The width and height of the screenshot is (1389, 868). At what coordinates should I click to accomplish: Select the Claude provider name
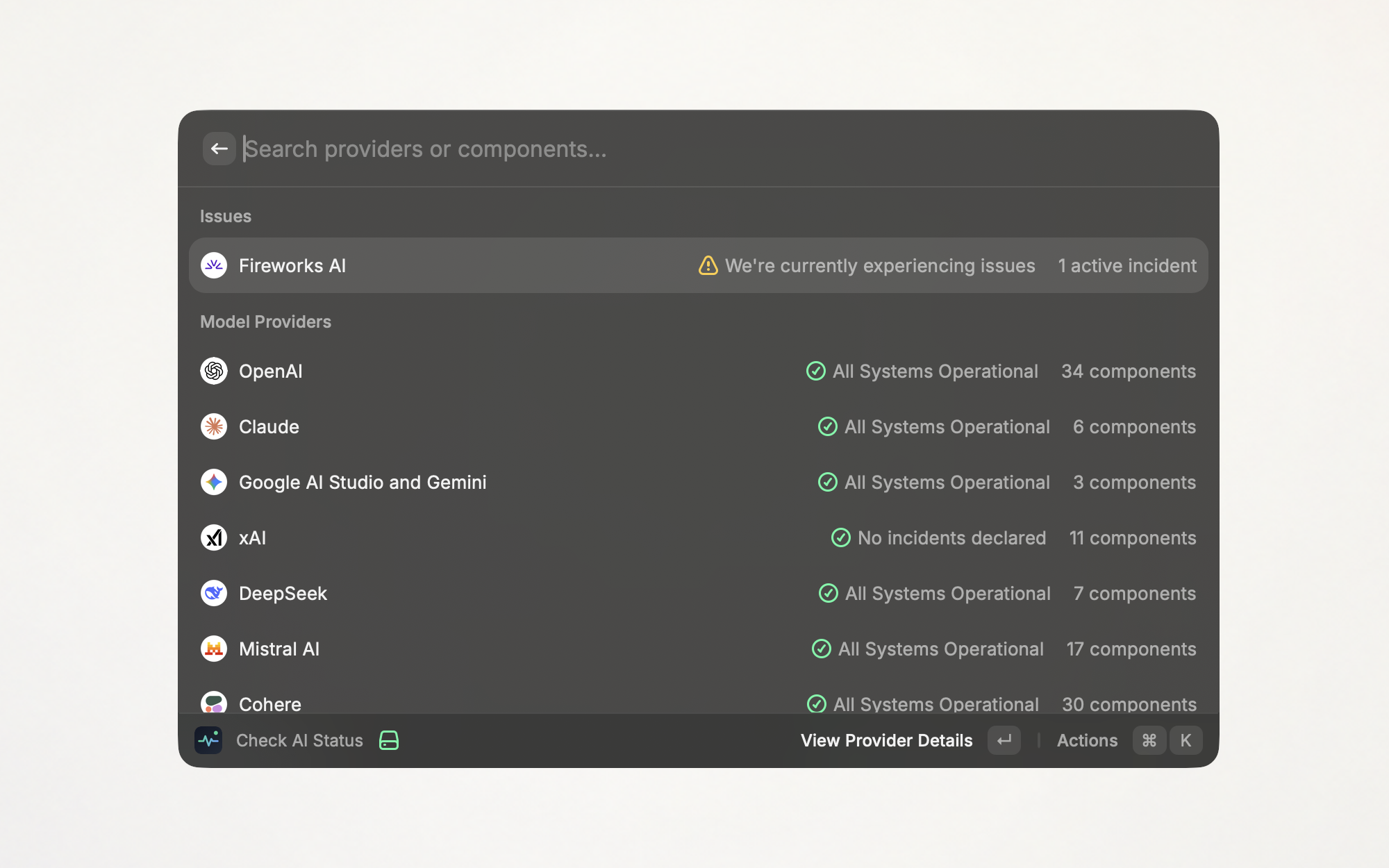(x=269, y=427)
